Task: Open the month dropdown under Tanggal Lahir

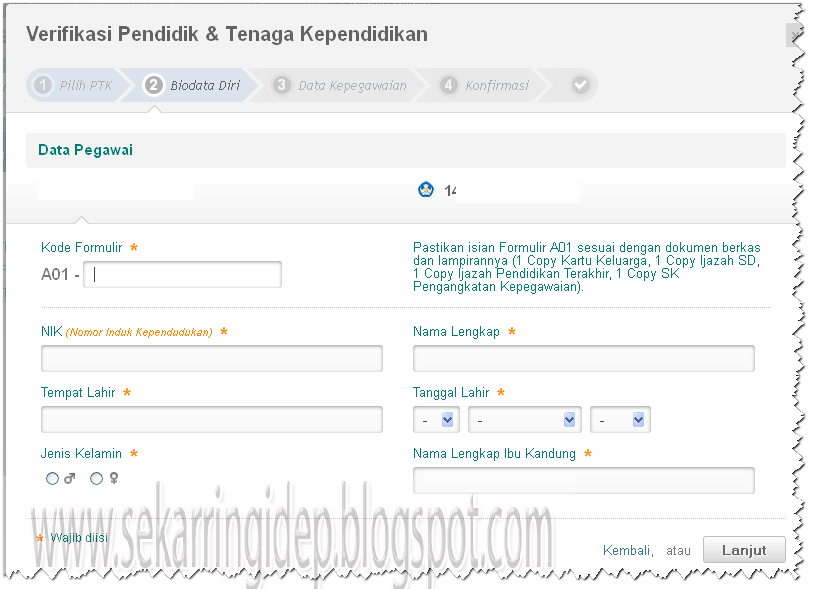Action: pos(525,419)
